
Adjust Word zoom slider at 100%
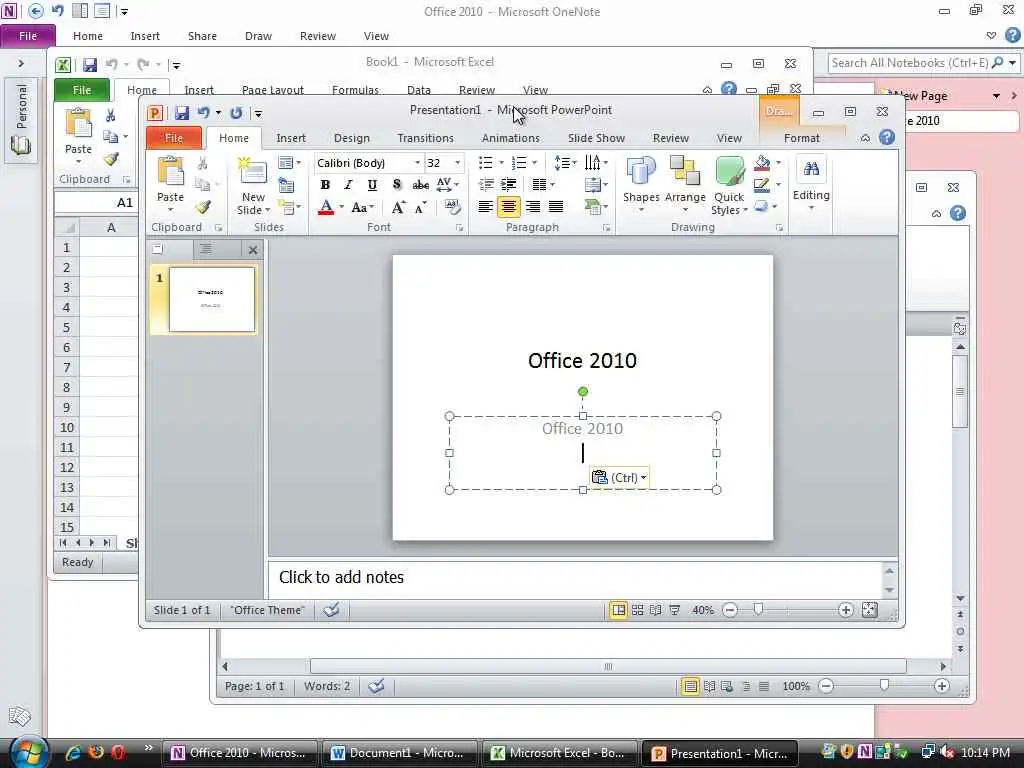884,685
